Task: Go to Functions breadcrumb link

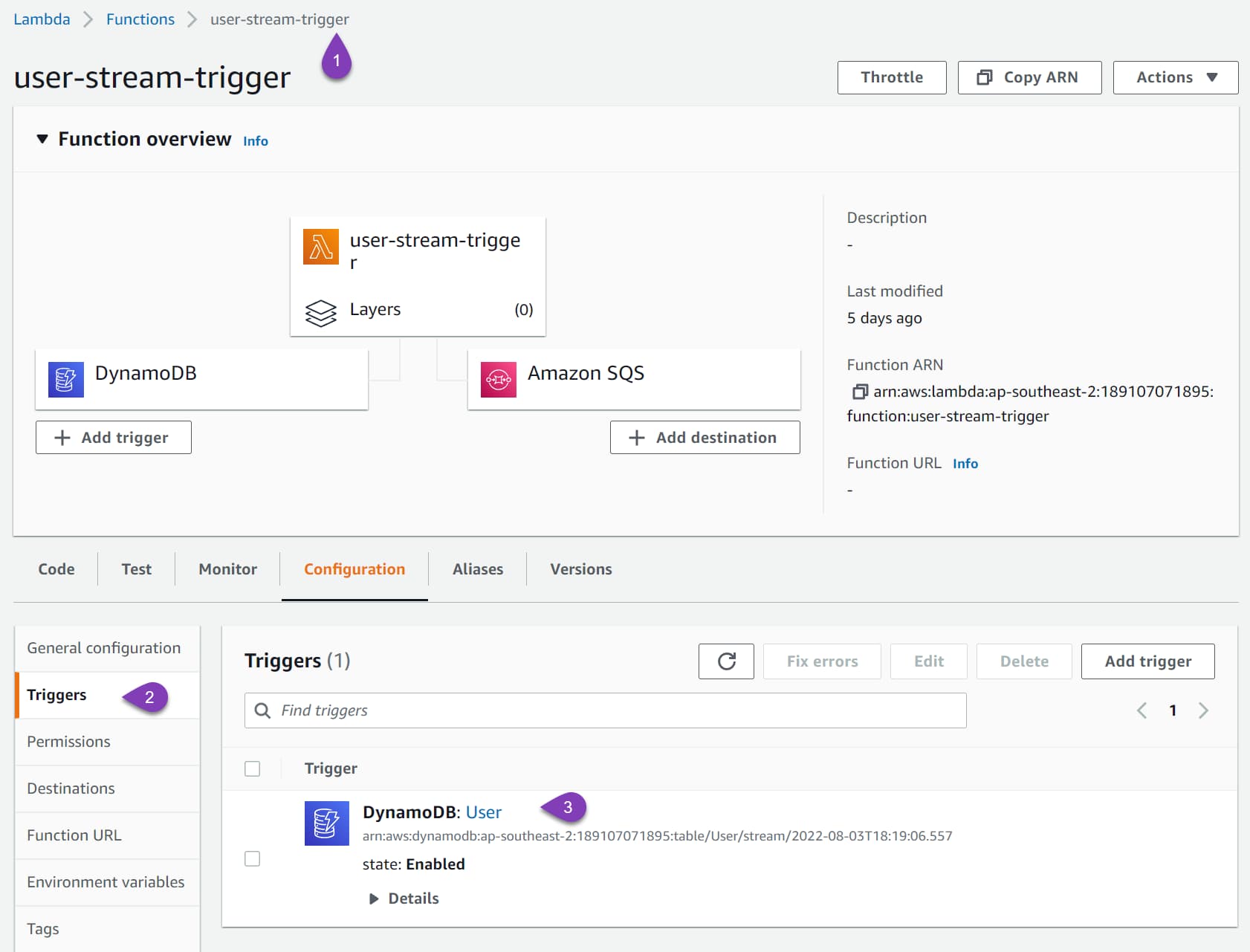Action: point(140,19)
